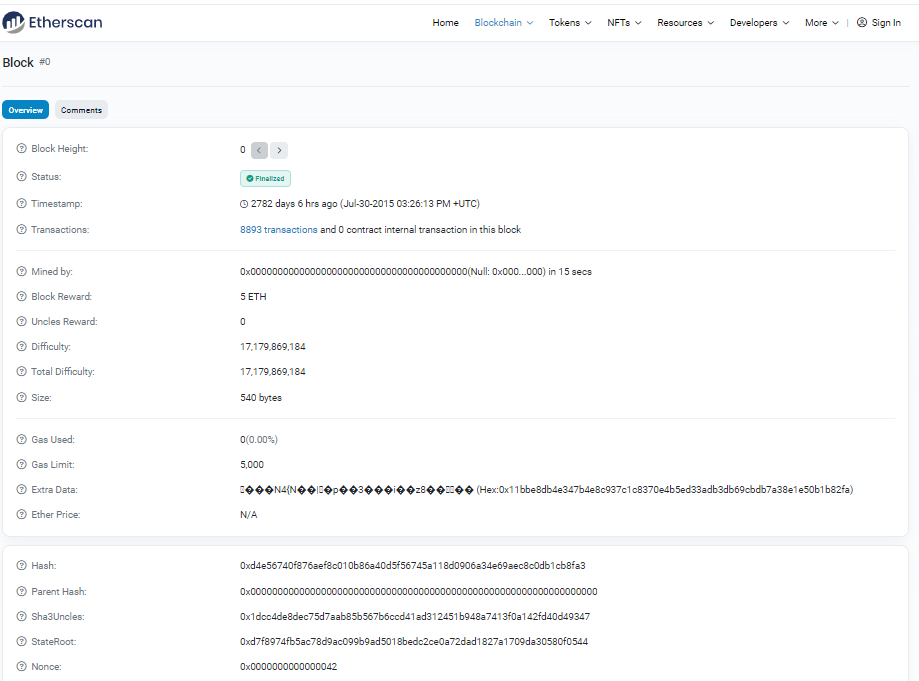This screenshot has width=919, height=681.
Task: Click help icon beside Extra Data
Action: pyautogui.click(x=22, y=490)
